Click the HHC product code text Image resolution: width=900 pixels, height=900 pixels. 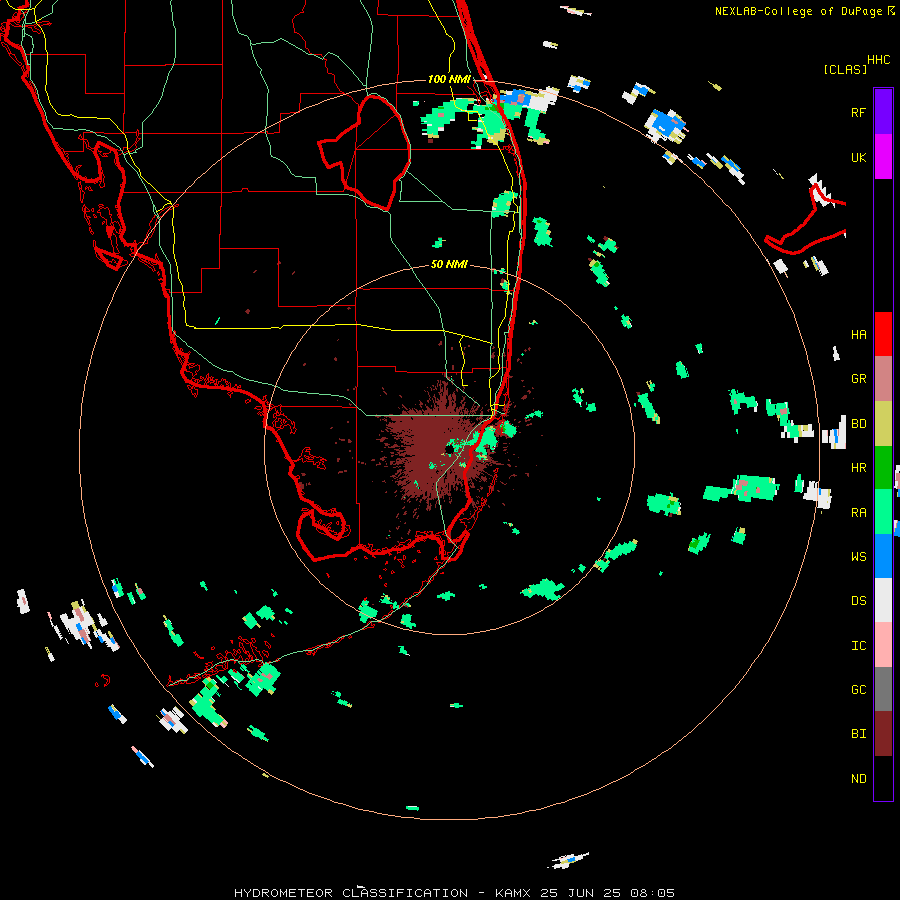[x=879, y=60]
